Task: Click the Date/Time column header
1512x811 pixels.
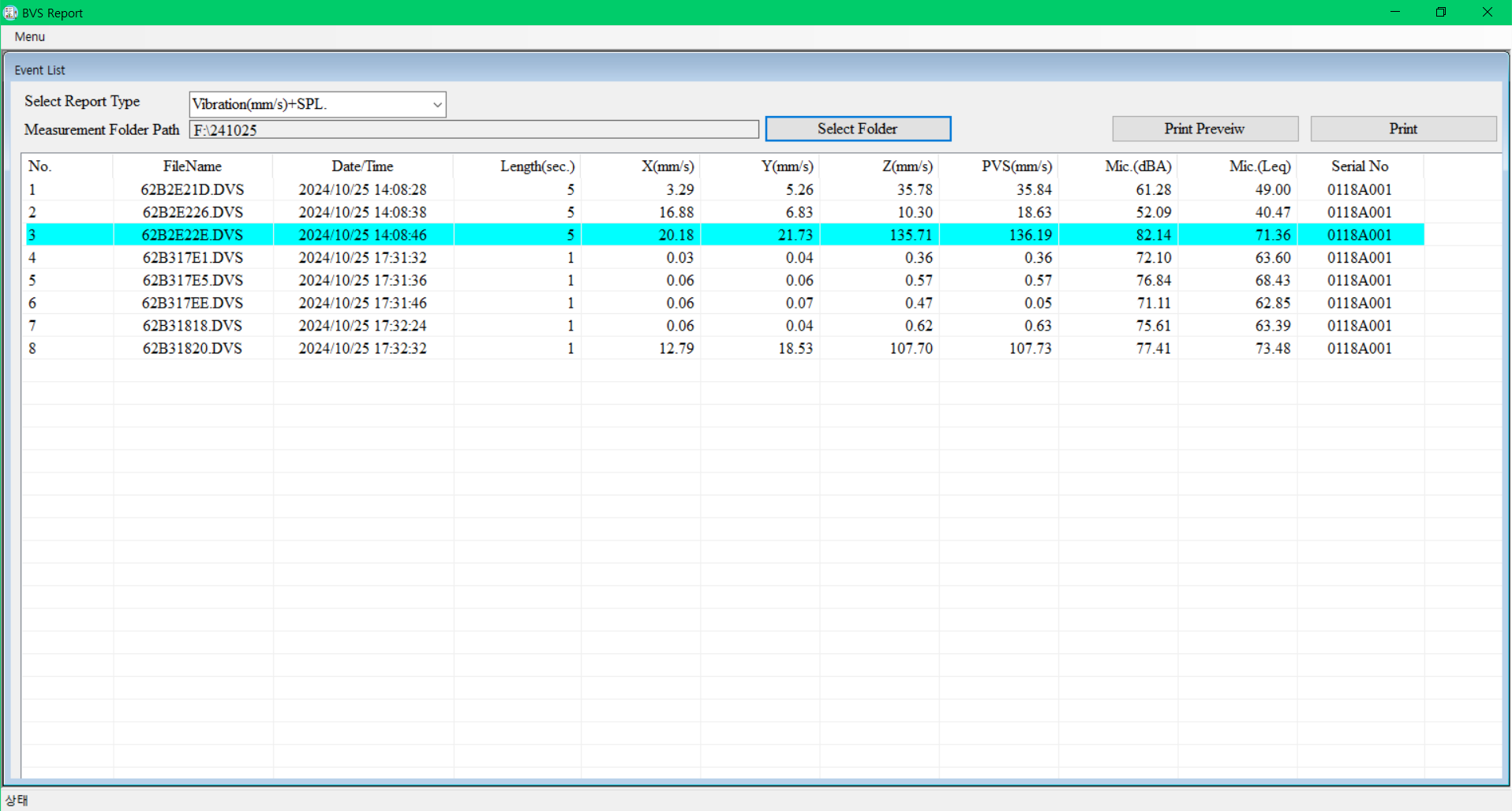Action: coord(362,166)
